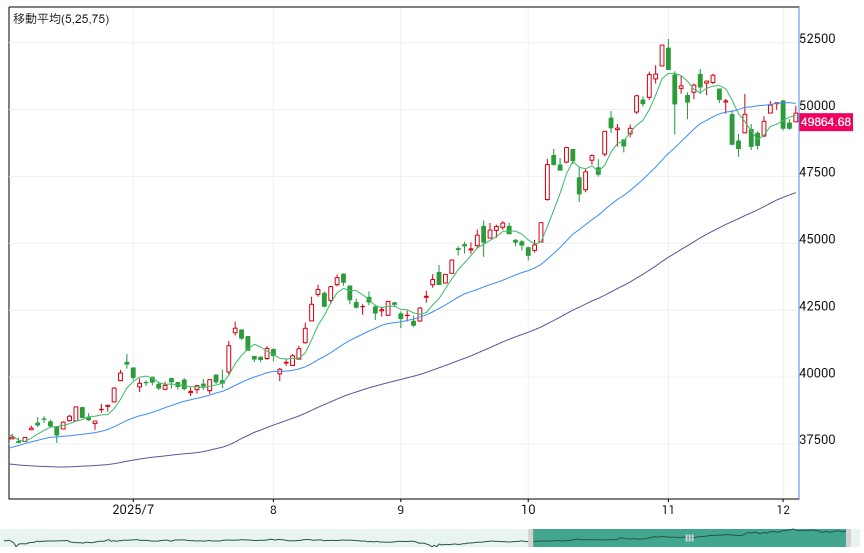Click the 2025/7 date label on the axis
The image size is (864, 553).
tap(133, 509)
